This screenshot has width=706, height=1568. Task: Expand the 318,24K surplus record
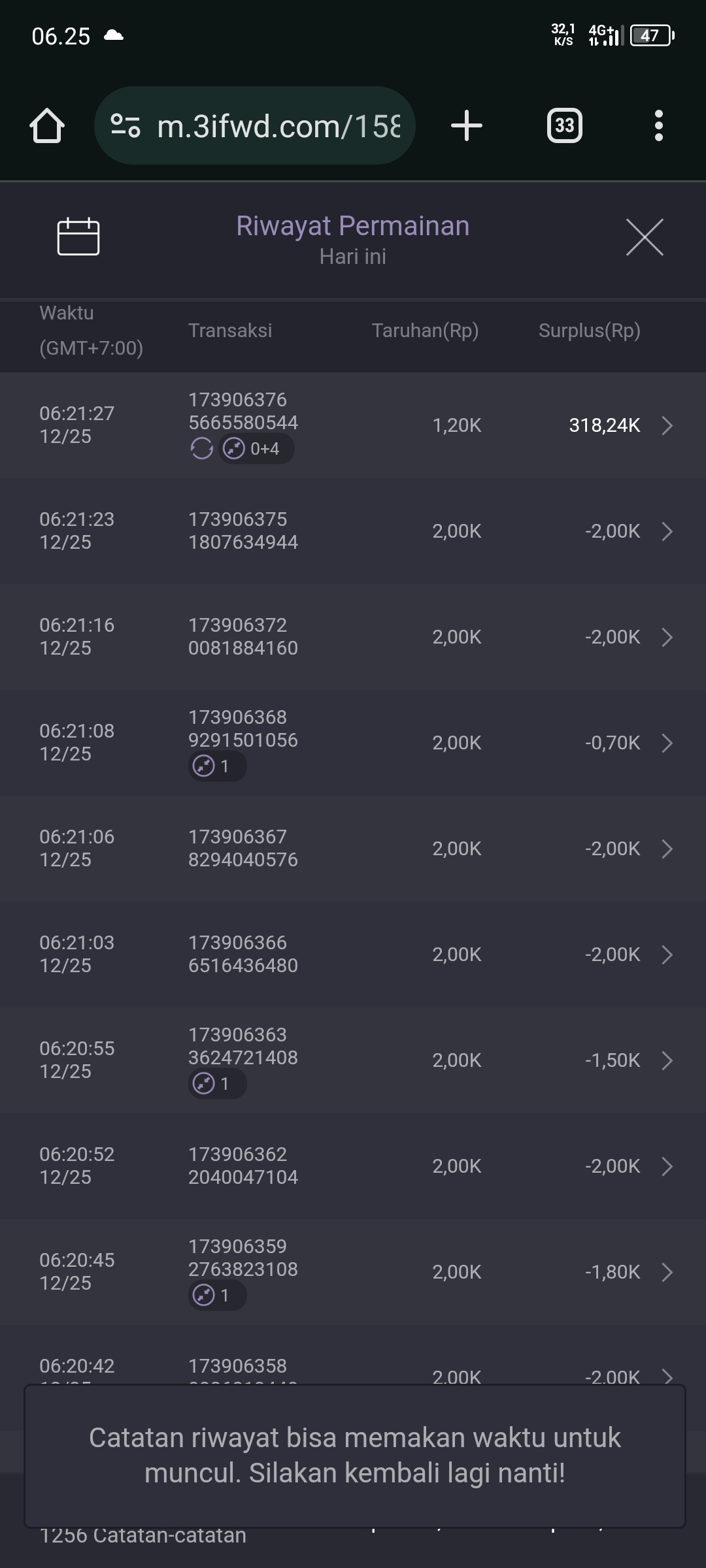tap(667, 425)
